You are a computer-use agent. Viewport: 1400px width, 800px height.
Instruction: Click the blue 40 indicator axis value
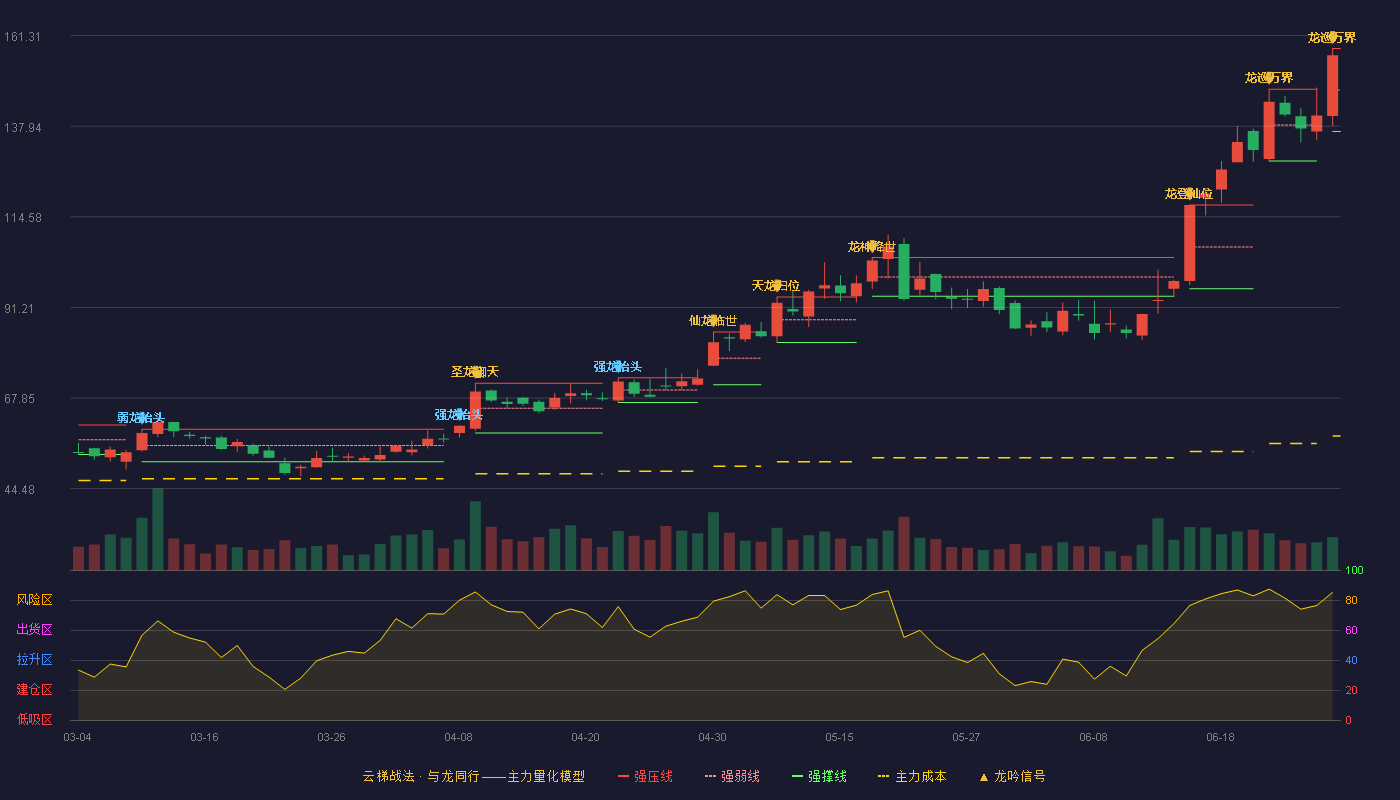(x=1351, y=661)
